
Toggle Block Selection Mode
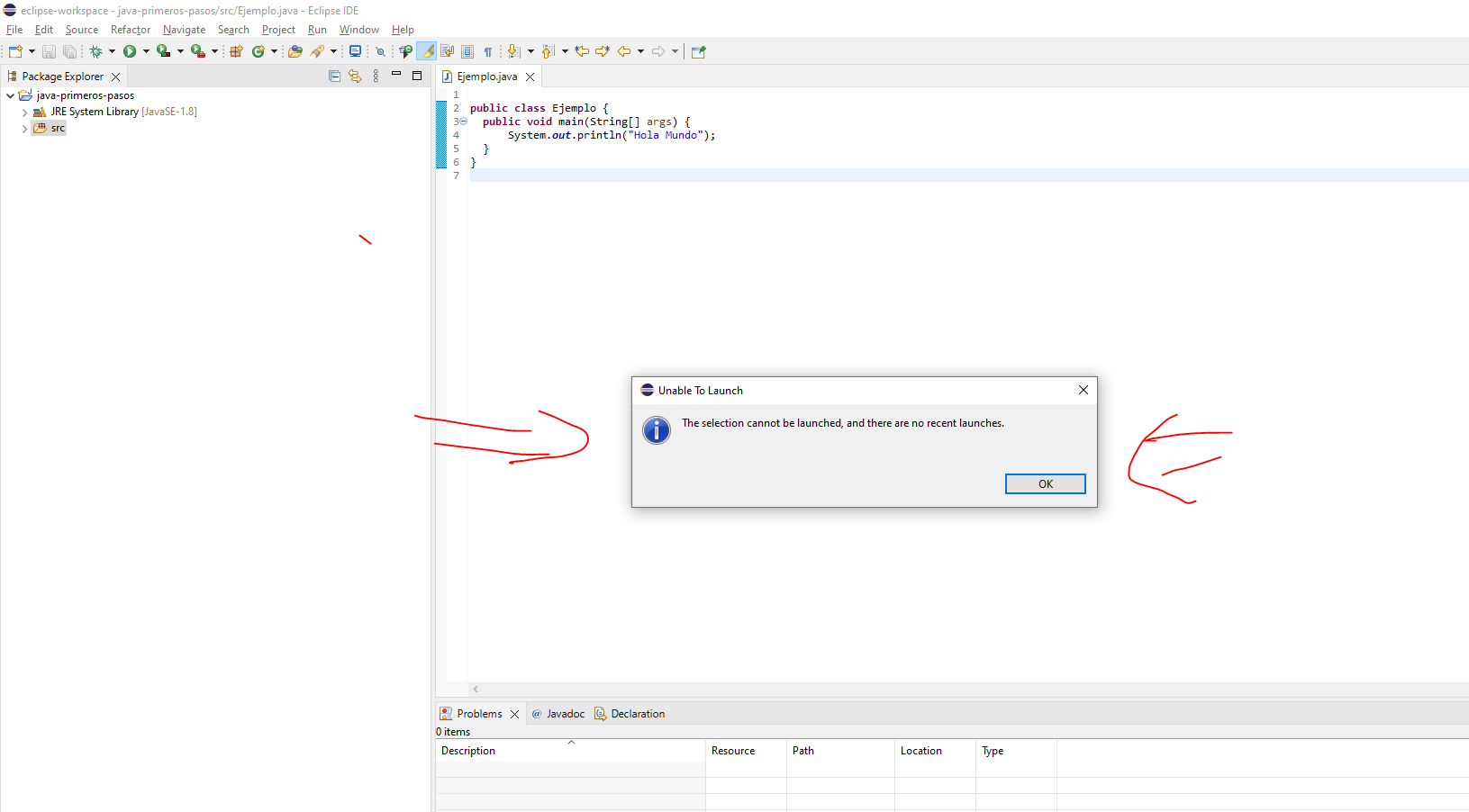pyautogui.click(x=467, y=51)
